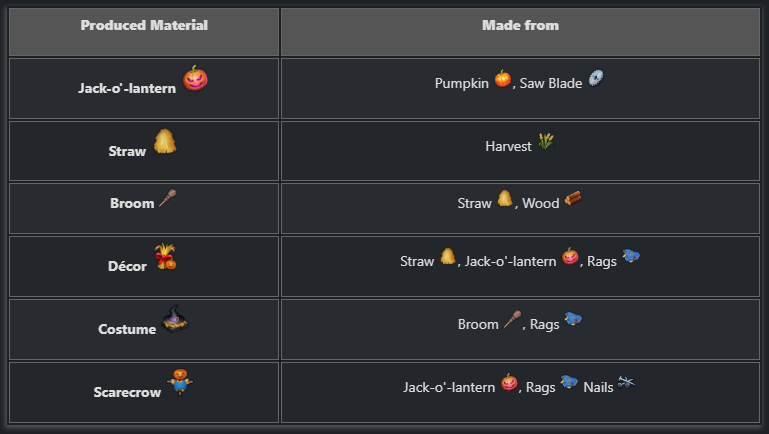Click the Harvest text label
This screenshot has height=434, width=769.
click(508, 146)
